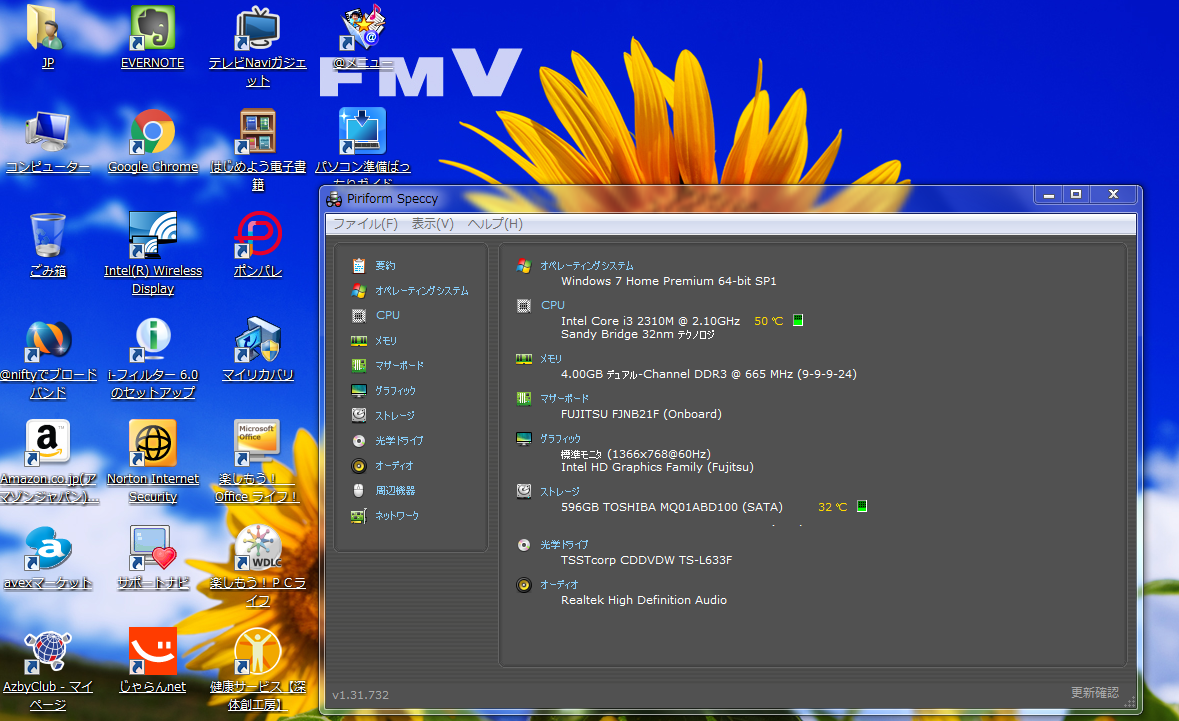Select the パソコン準備ばっちりガイド desktop icon
The width and height of the screenshot is (1179, 721).
pos(362,147)
